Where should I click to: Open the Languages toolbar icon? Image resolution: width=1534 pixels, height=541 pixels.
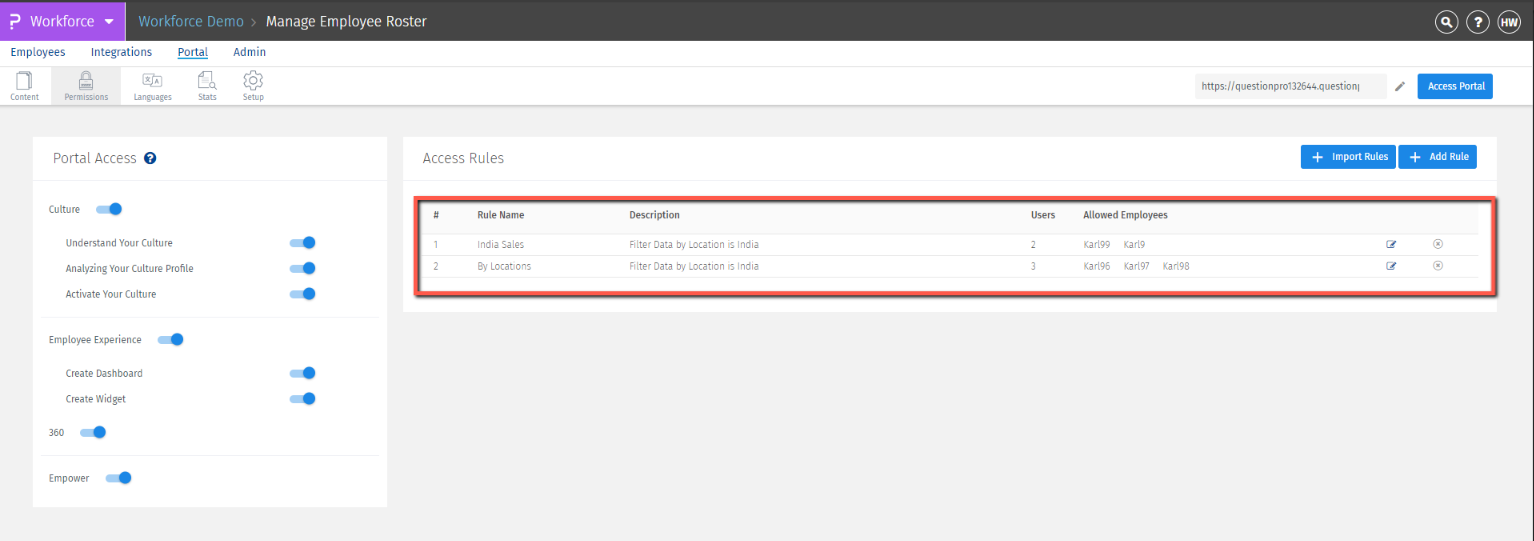[152, 86]
